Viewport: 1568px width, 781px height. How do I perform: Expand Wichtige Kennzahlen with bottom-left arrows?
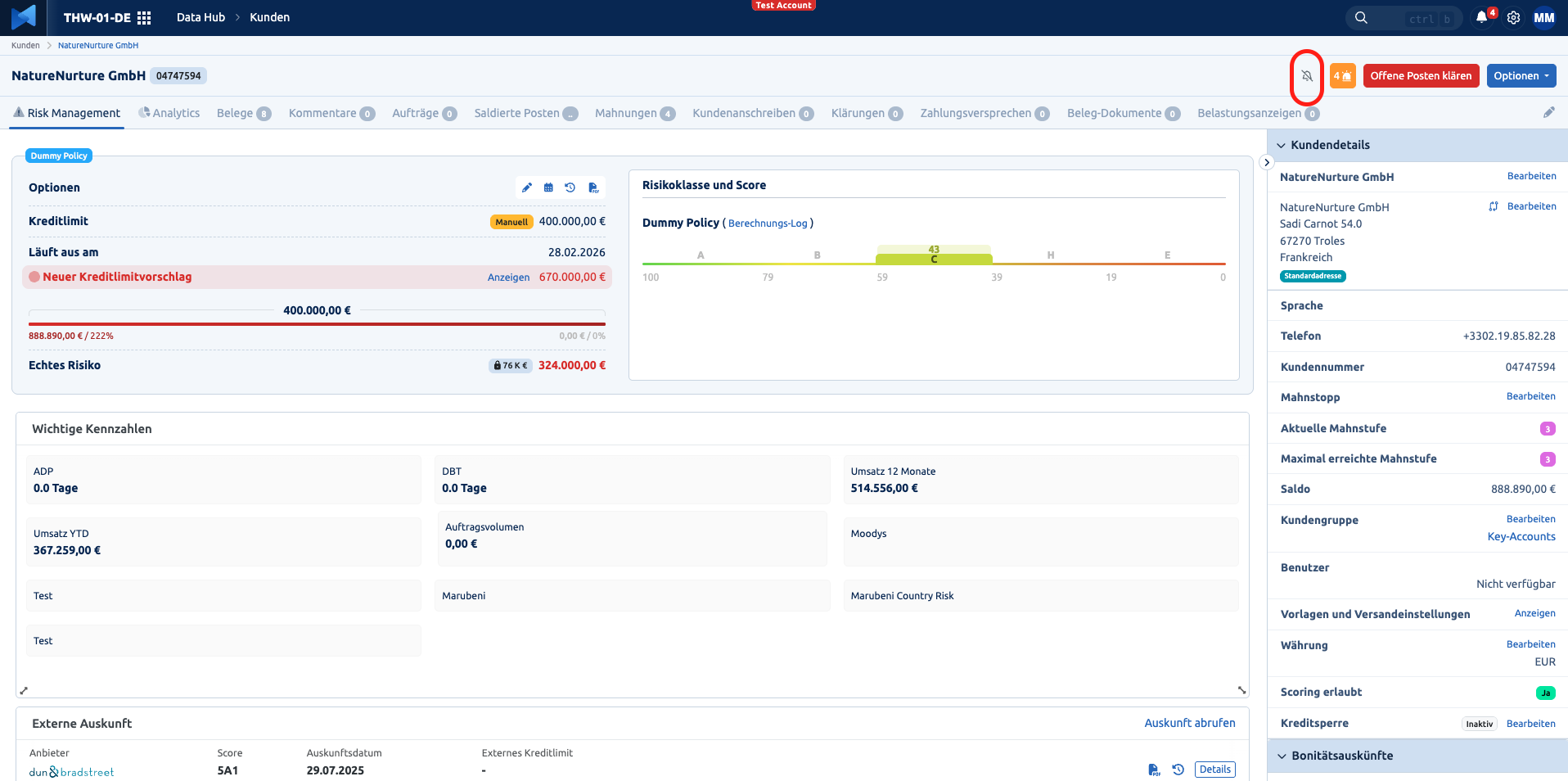[x=24, y=690]
